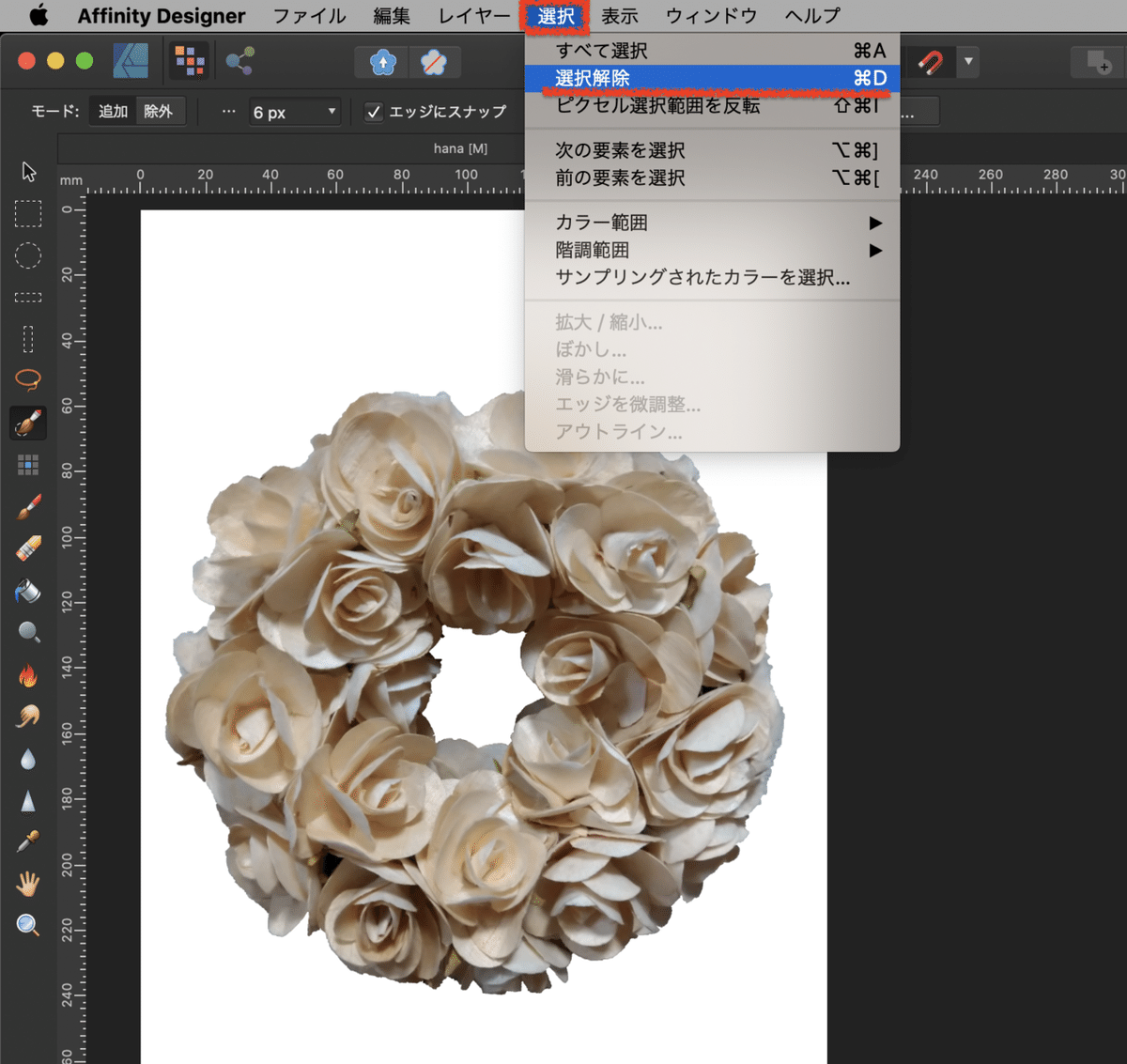Viewport: 1127px width, 1064px height.
Task: Open the 表示 menu
Action: click(x=620, y=16)
